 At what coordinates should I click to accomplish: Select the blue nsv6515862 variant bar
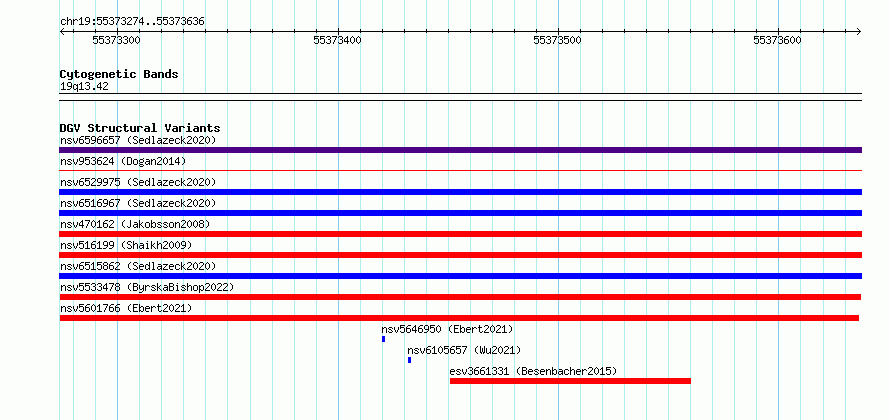click(460, 276)
